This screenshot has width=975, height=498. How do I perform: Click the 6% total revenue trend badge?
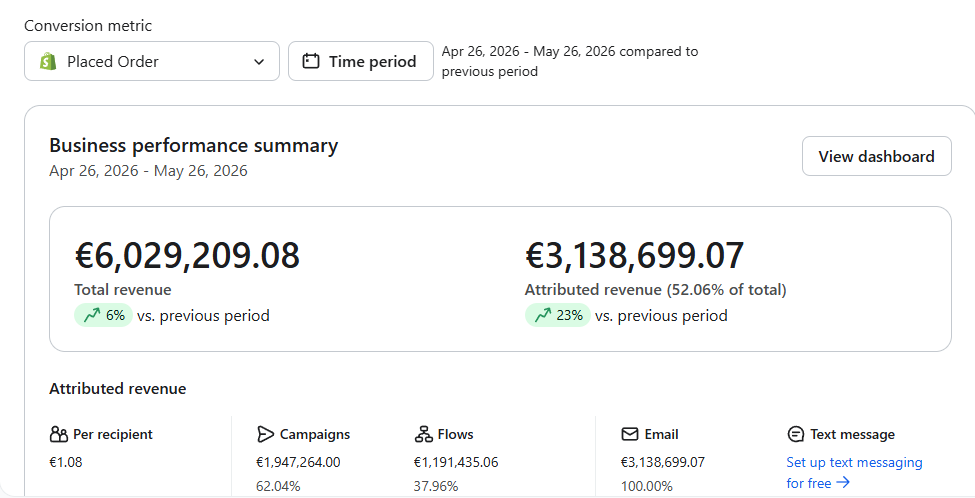coord(103,315)
